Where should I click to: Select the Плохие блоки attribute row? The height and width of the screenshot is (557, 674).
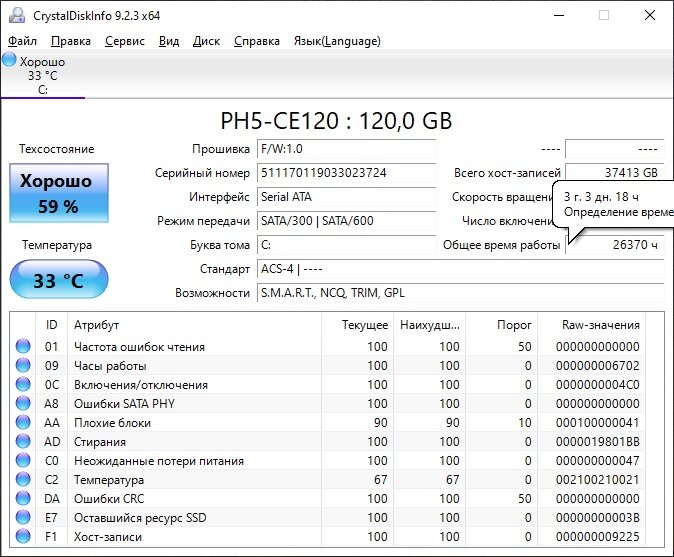[x=328, y=422]
